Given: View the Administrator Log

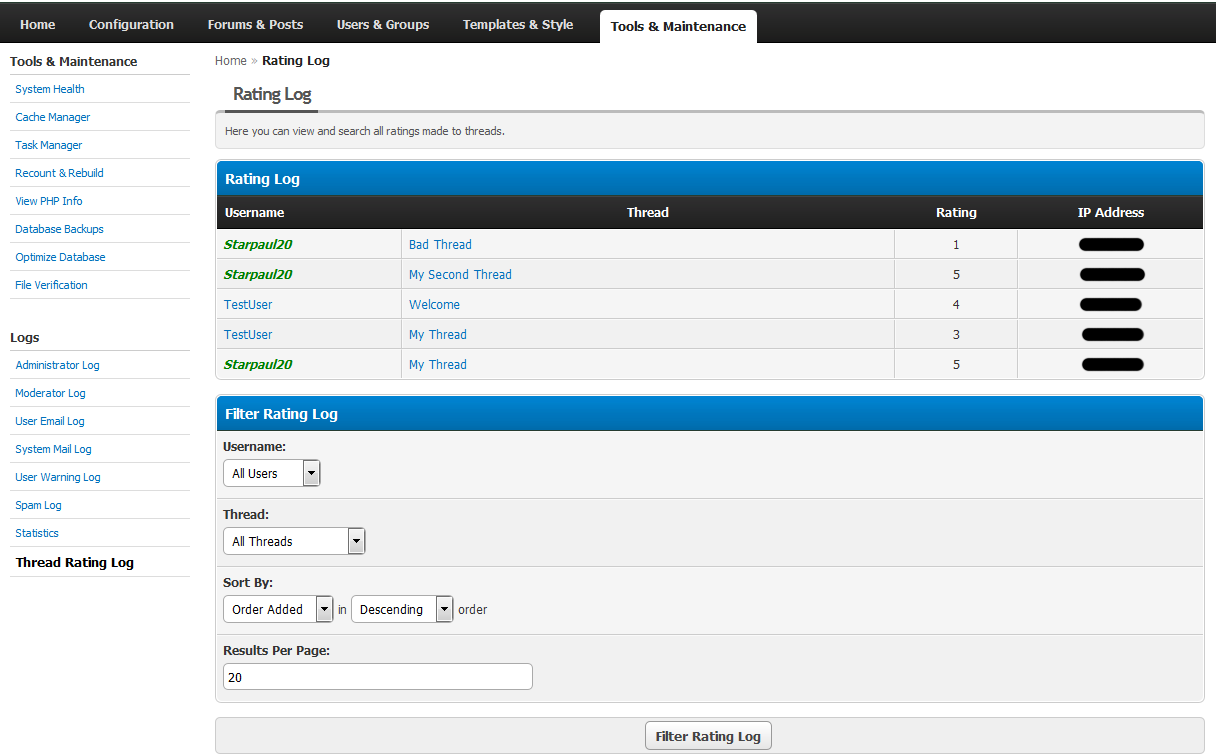Looking at the screenshot, I should coord(58,365).
